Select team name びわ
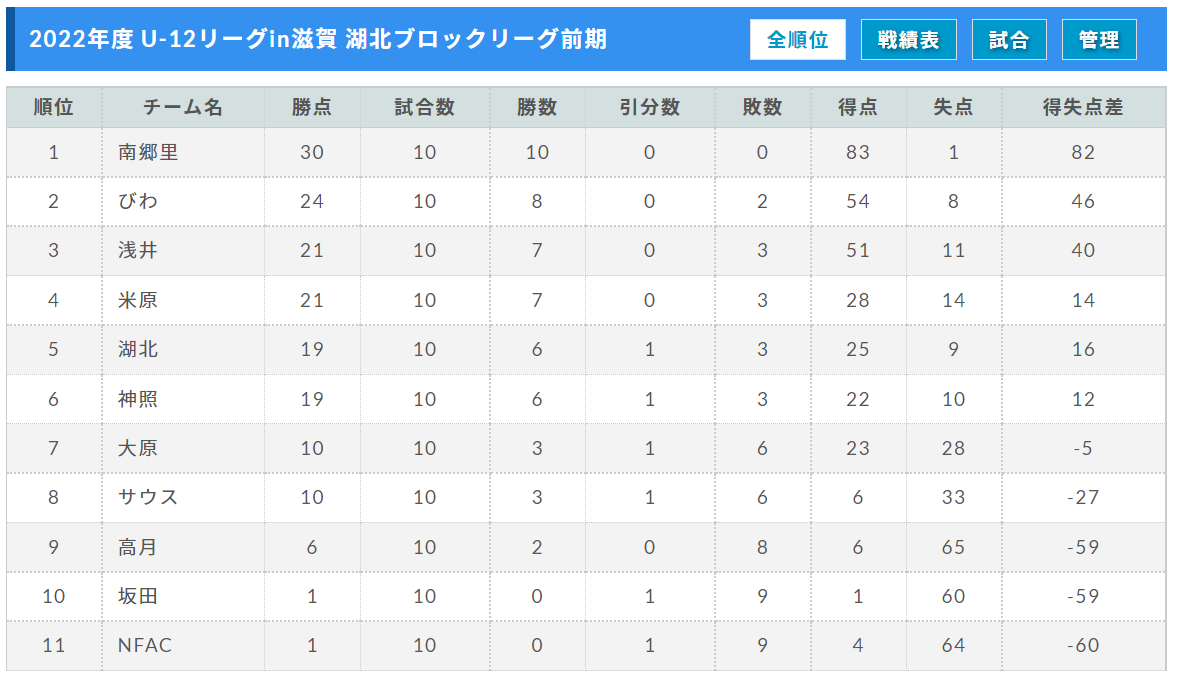 click(x=138, y=201)
